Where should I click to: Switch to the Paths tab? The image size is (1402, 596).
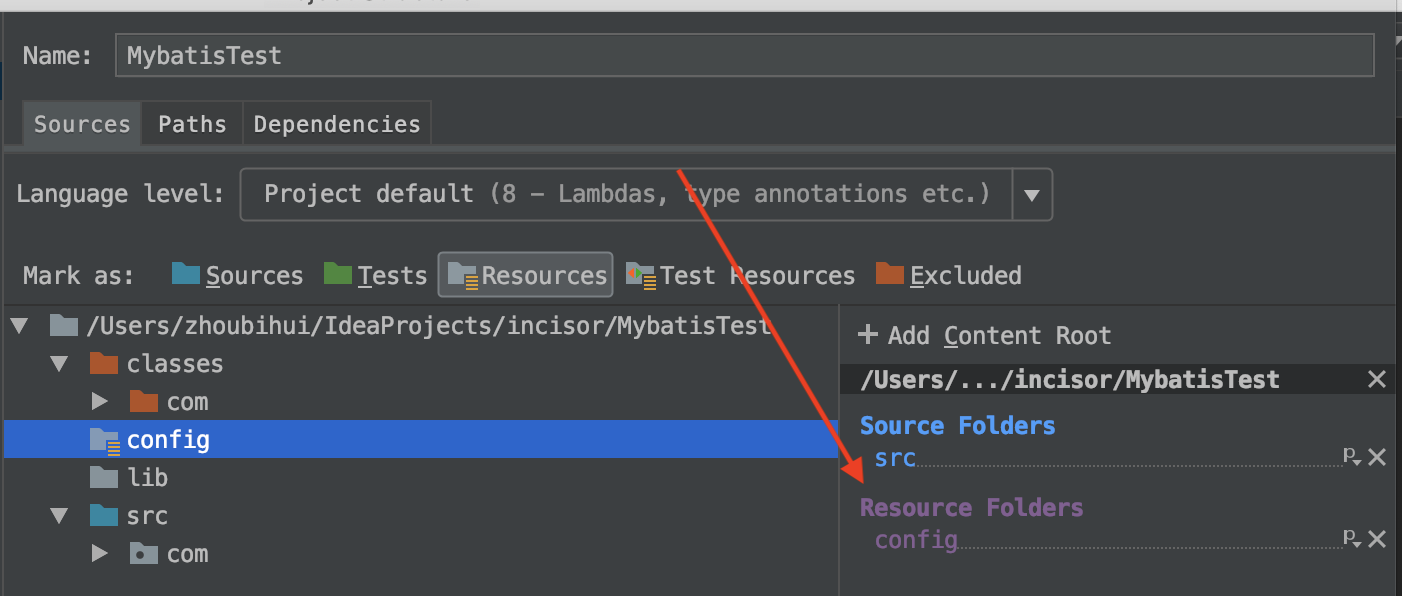[192, 124]
